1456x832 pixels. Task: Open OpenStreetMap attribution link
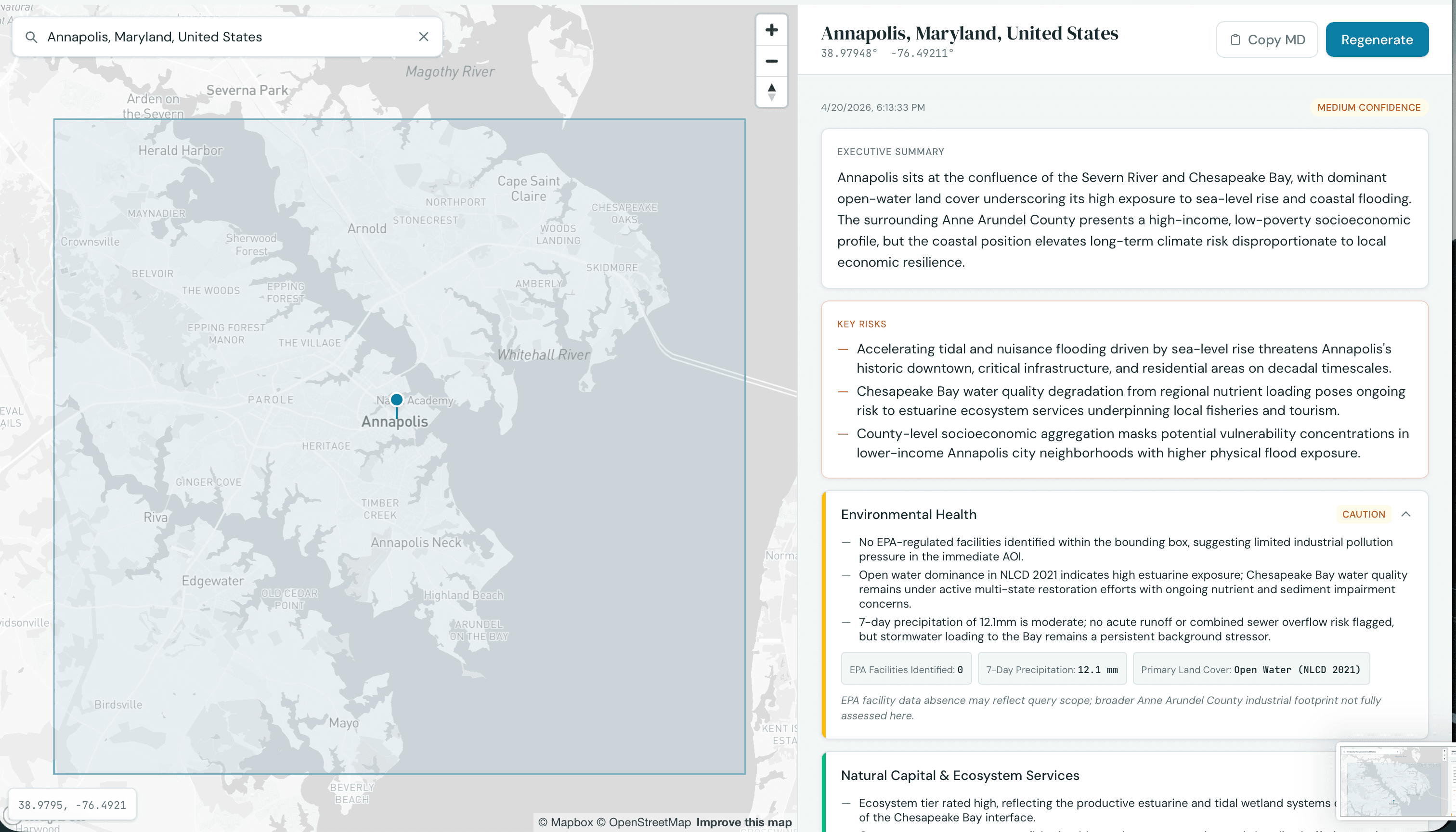(644, 822)
